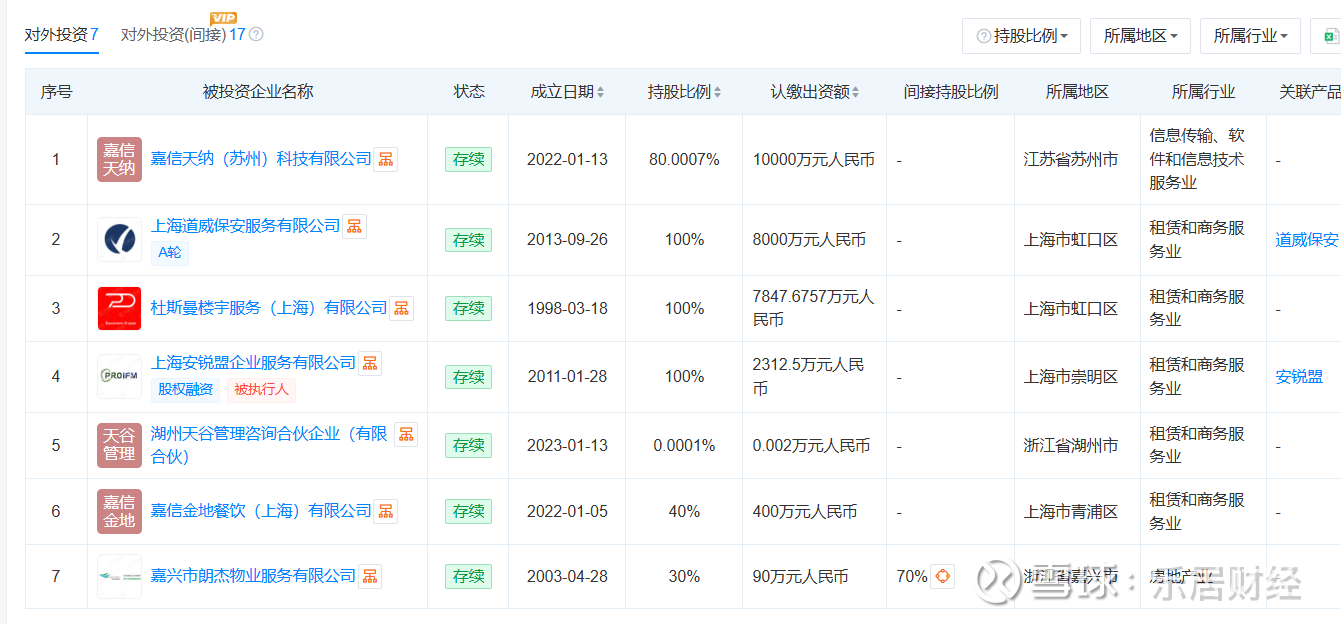Click equity structure icon beside 上海道威保安服务有限公司
Screen dimensions: 1341x624
[x=354, y=227]
